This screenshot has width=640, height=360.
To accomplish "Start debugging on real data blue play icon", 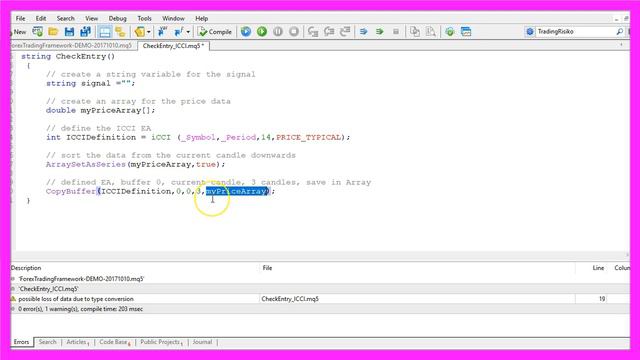I will click(x=246, y=31).
